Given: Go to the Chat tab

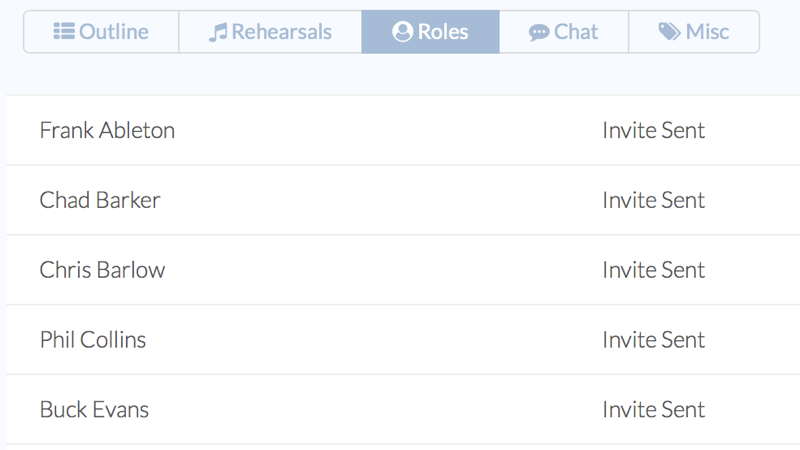Looking at the screenshot, I should [564, 32].
